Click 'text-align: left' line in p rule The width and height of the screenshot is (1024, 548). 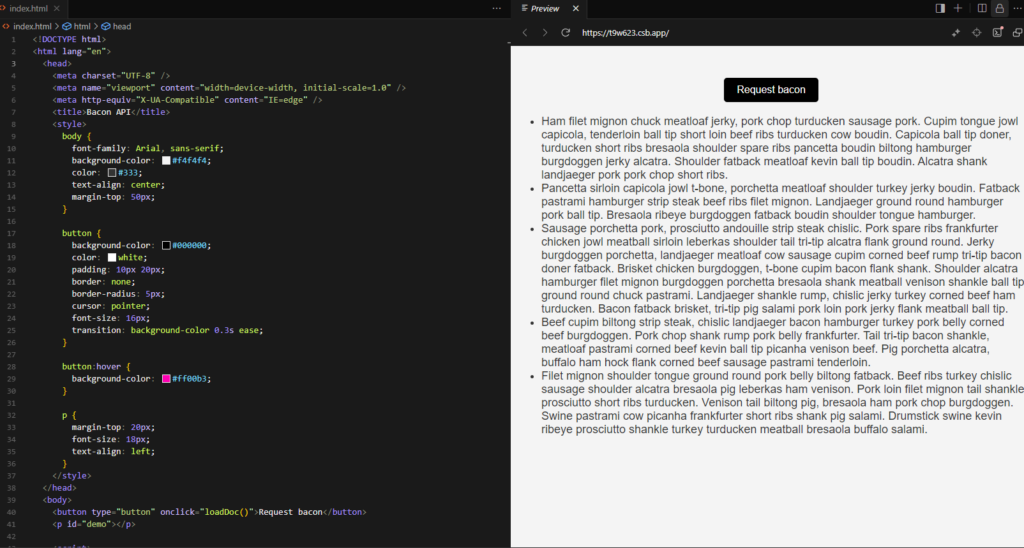(113, 451)
